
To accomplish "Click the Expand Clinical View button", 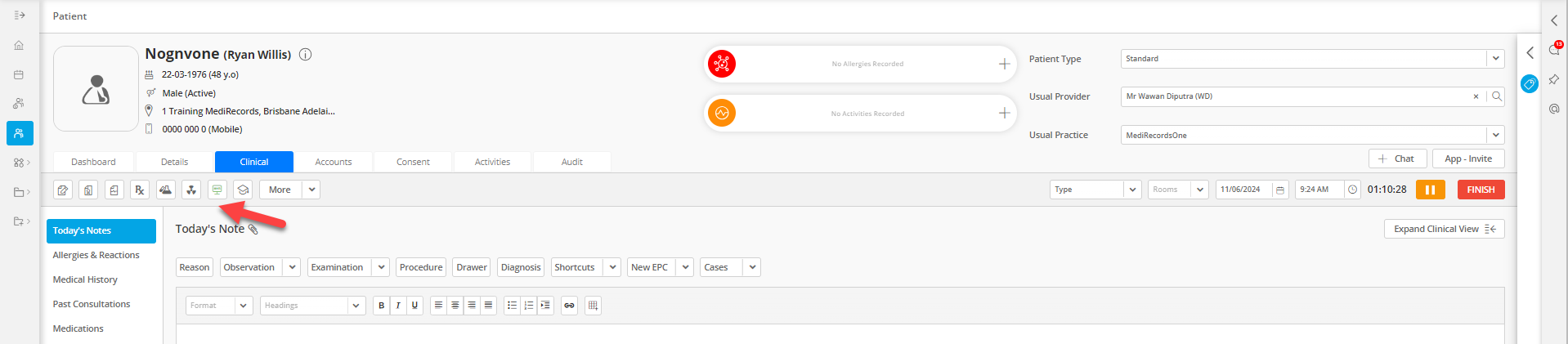I will coord(1444,229).
